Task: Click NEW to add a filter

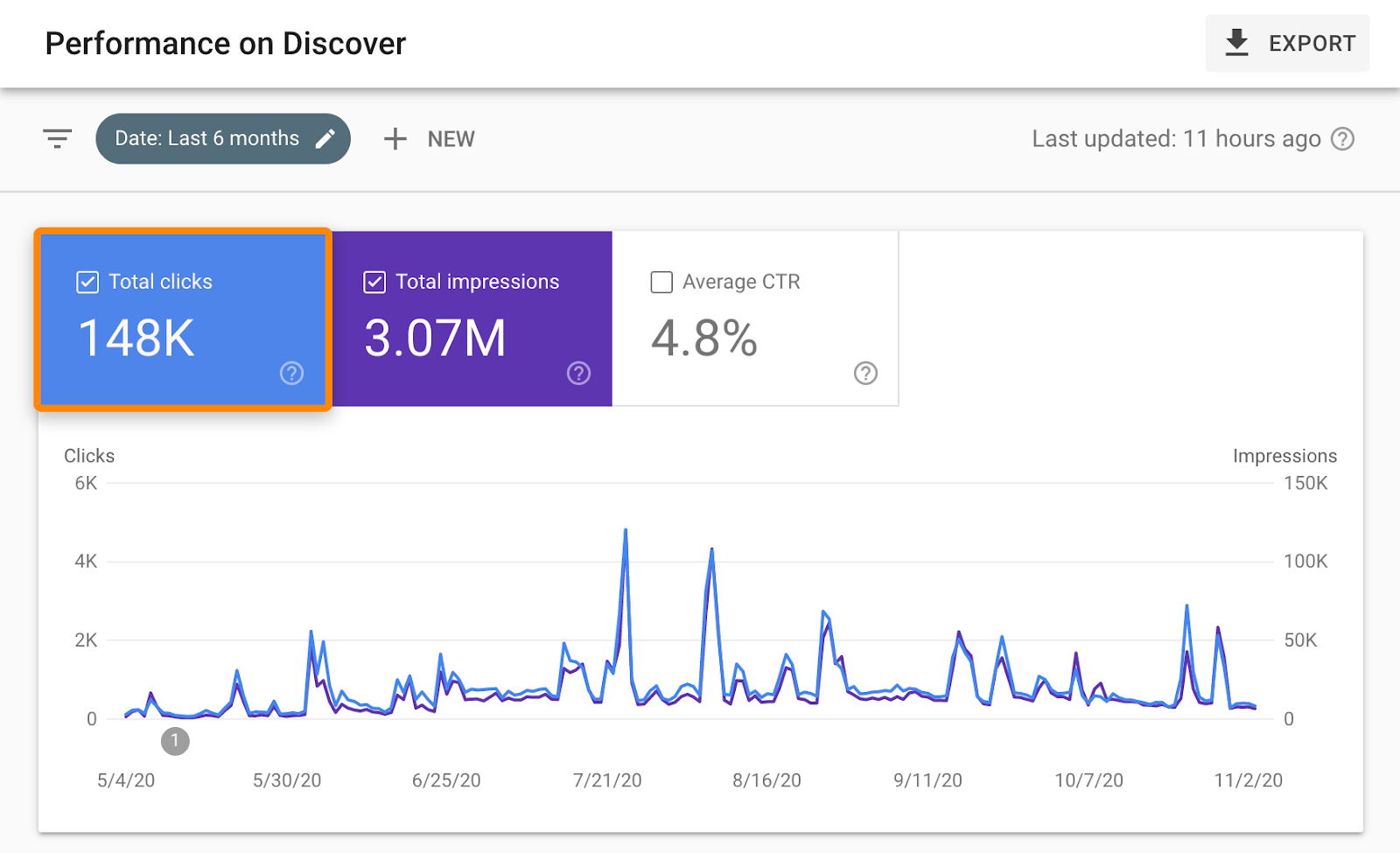Action: pyautogui.click(x=451, y=138)
